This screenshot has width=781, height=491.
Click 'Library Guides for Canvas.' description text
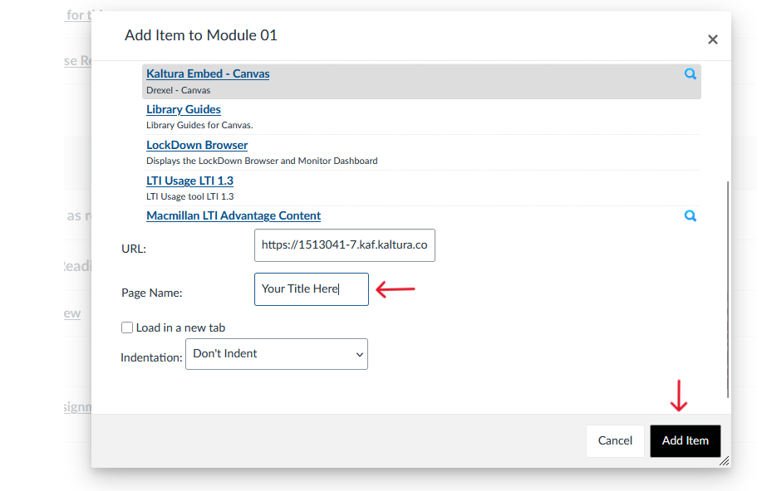click(x=199, y=125)
